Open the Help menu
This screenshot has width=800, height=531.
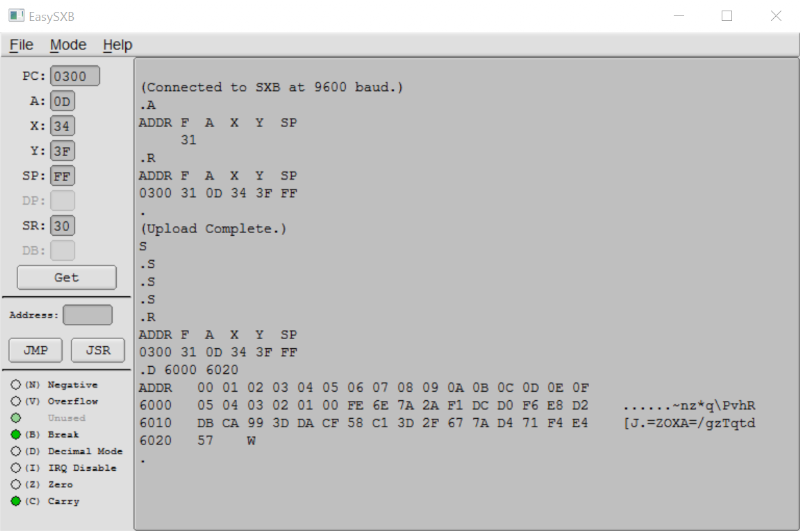click(117, 45)
